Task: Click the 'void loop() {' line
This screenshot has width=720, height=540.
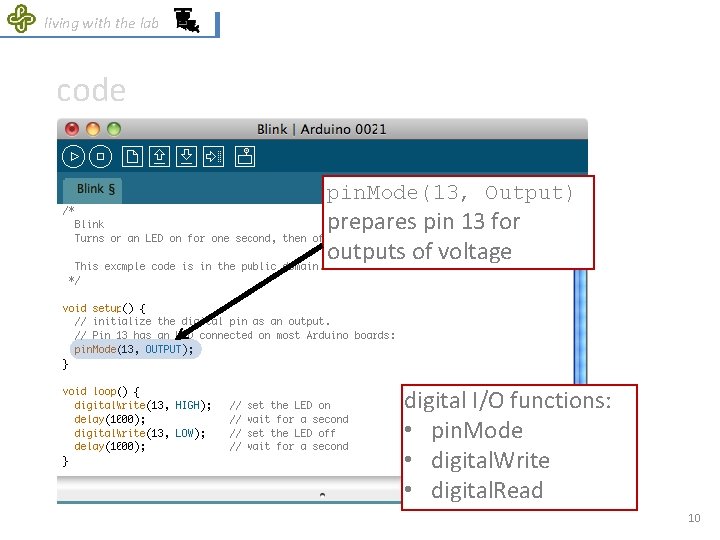Action: (101, 392)
